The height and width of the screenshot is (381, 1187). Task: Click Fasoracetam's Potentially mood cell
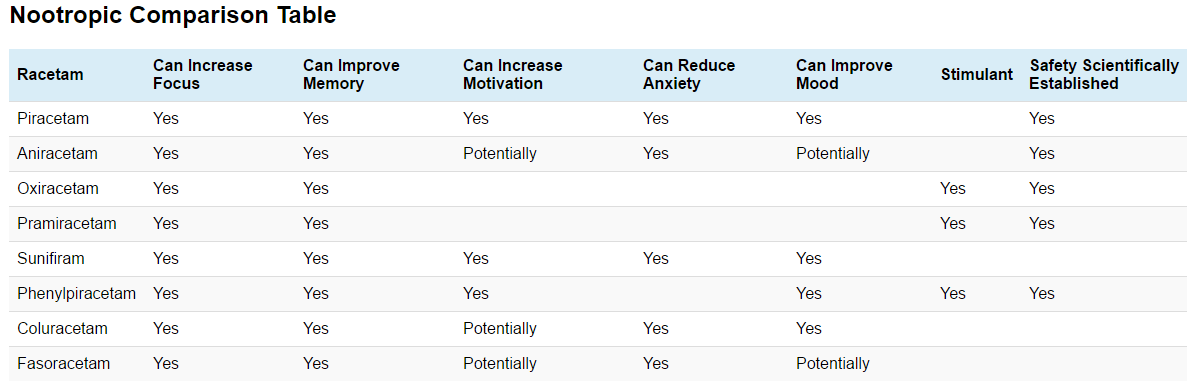coord(833,364)
